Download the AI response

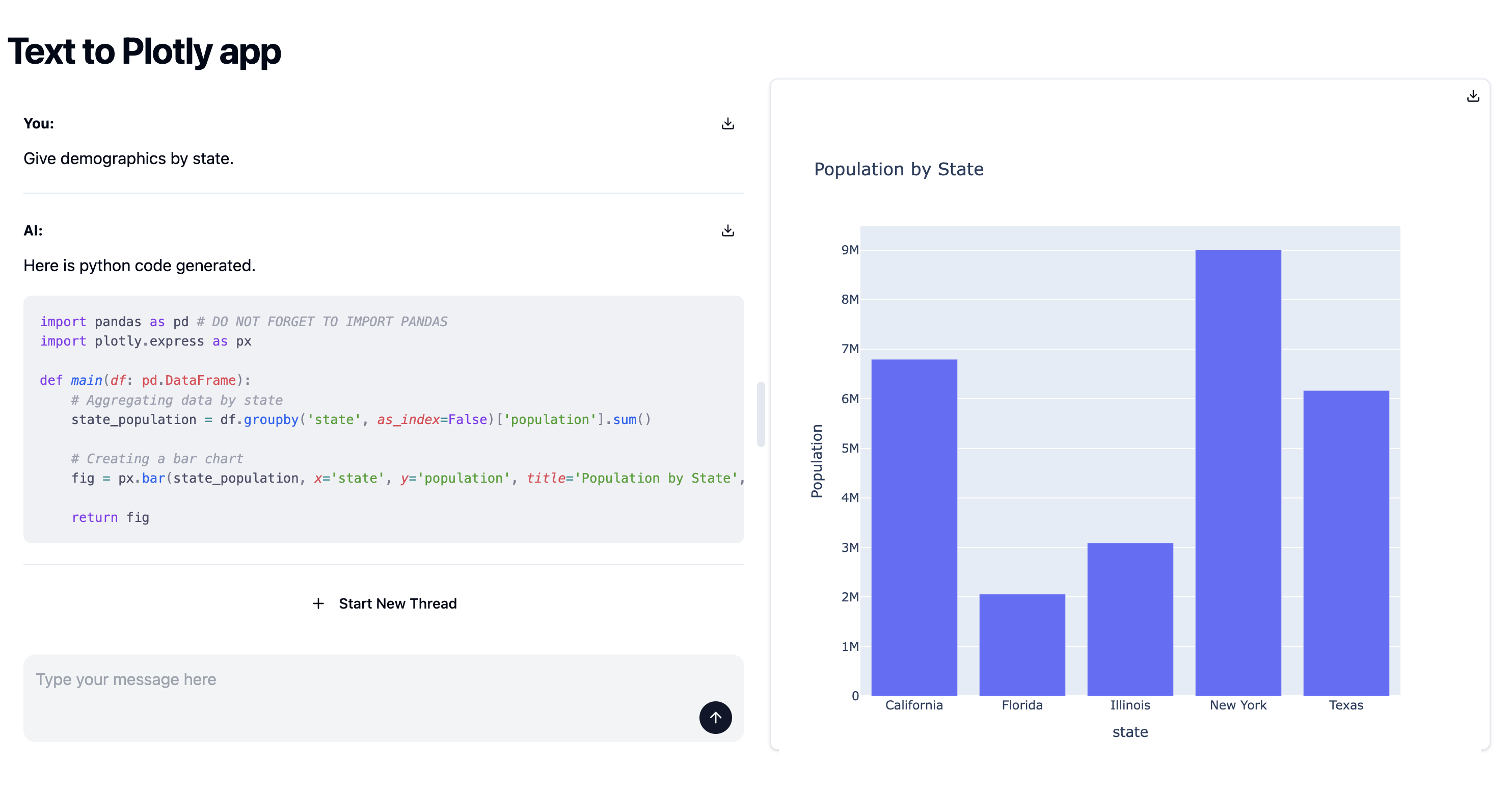point(727,230)
